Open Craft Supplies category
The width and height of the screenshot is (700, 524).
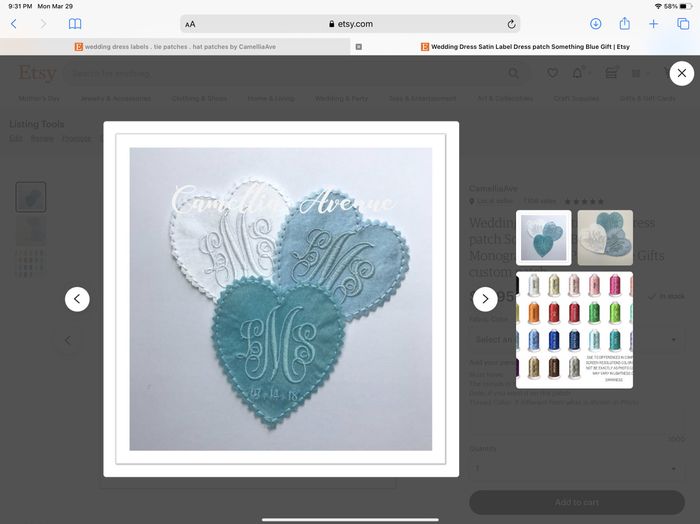(x=576, y=98)
